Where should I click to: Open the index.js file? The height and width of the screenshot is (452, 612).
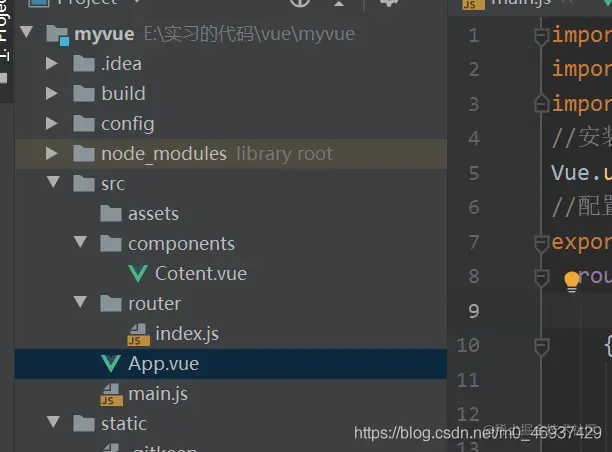tap(187, 334)
